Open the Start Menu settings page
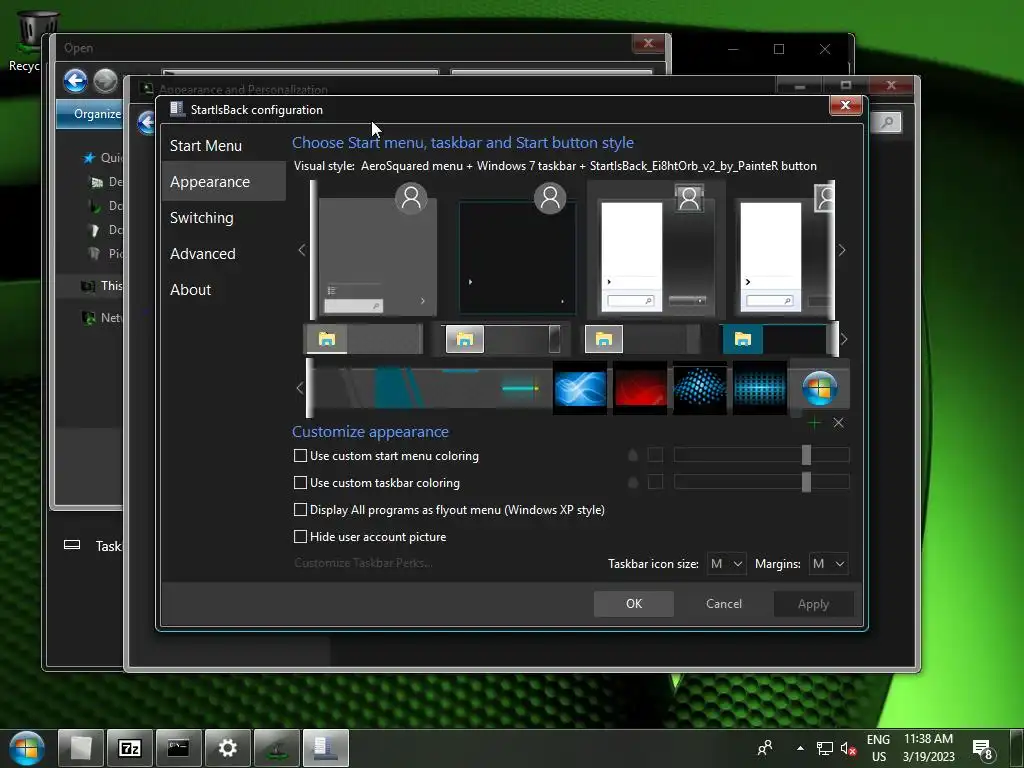This screenshot has width=1024, height=768. coord(206,146)
